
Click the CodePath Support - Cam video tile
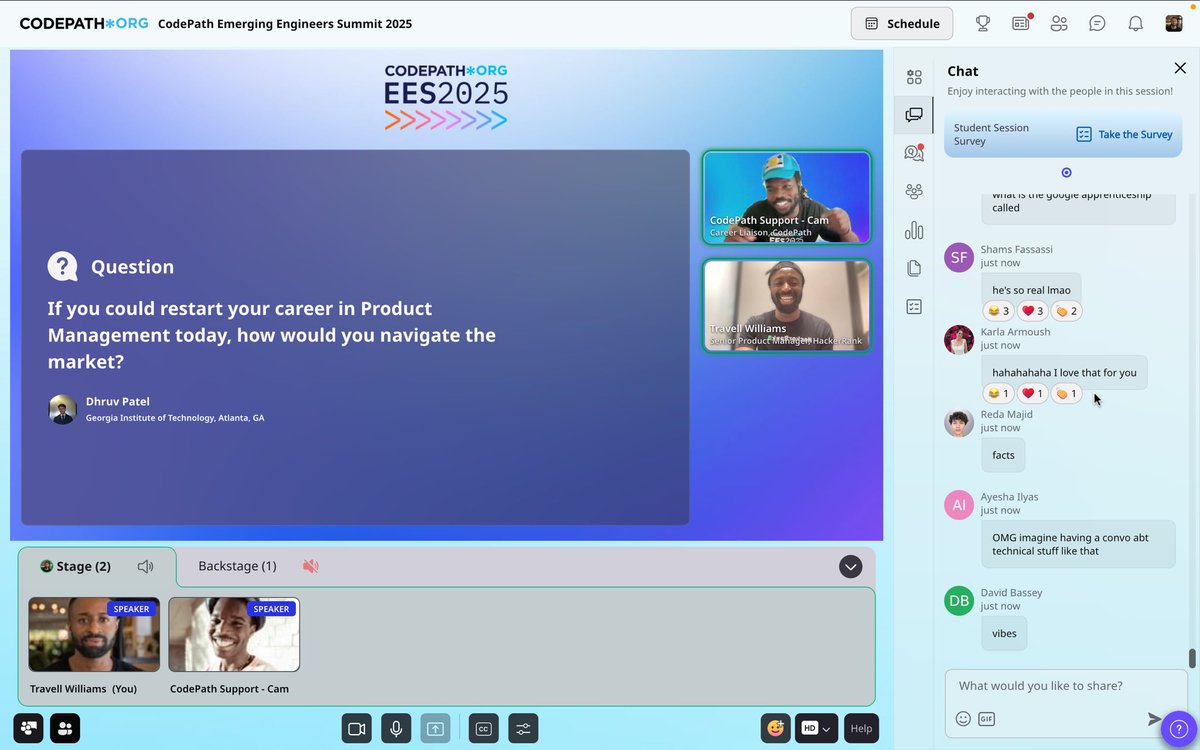coord(787,197)
